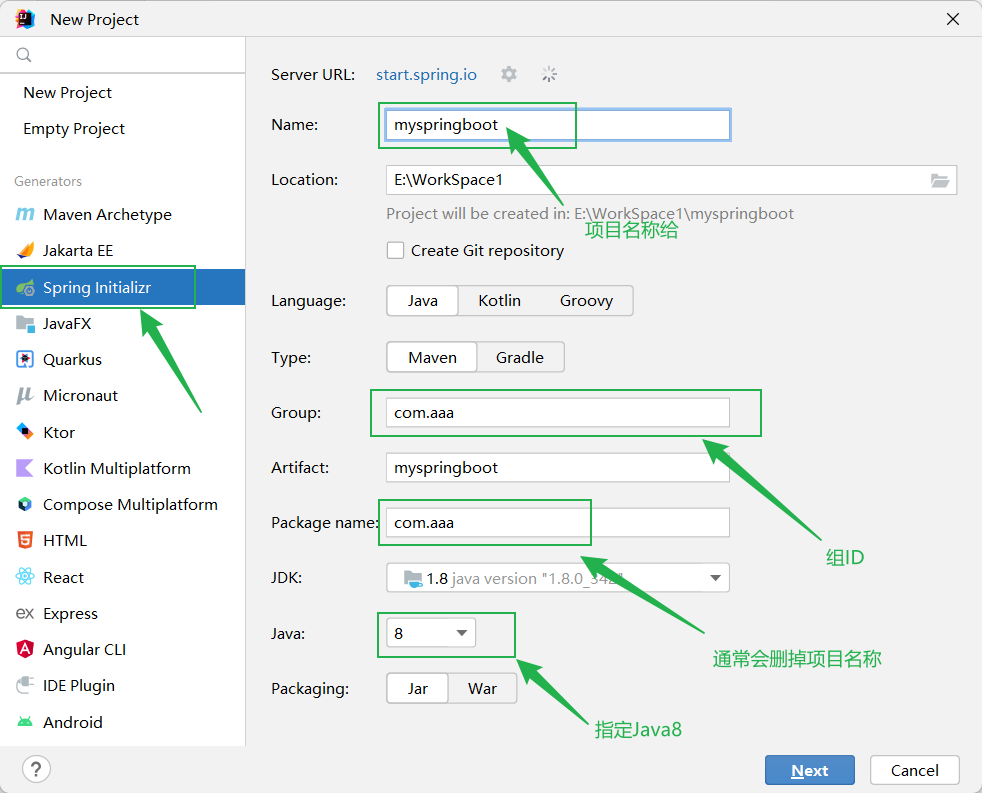Choose the Android generator
Image resolution: width=982 pixels, height=793 pixels.
click(x=123, y=722)
